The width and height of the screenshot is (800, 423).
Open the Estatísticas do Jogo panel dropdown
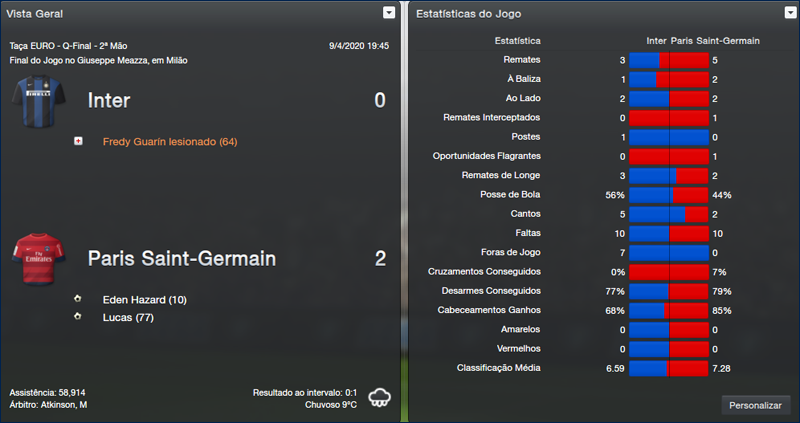click(x=787, y=13)
